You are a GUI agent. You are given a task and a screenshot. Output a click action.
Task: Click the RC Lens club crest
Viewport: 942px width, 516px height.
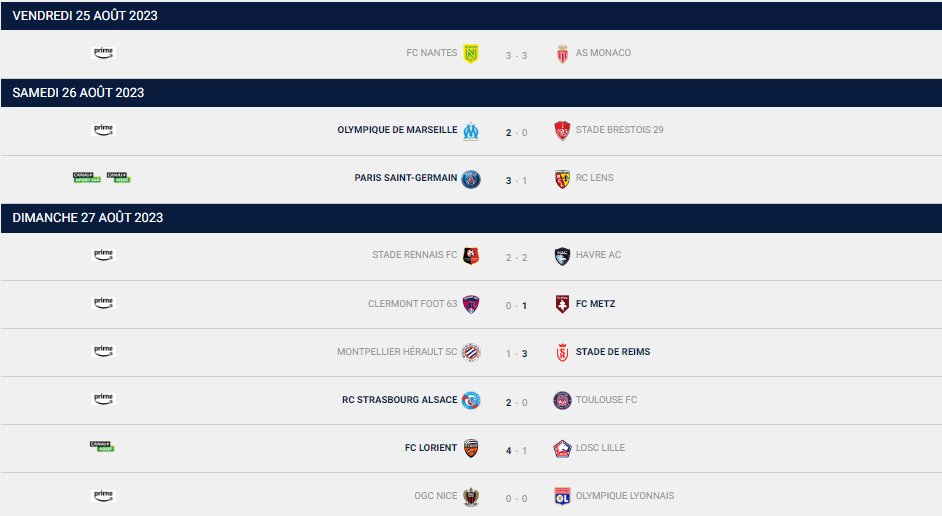562,179
